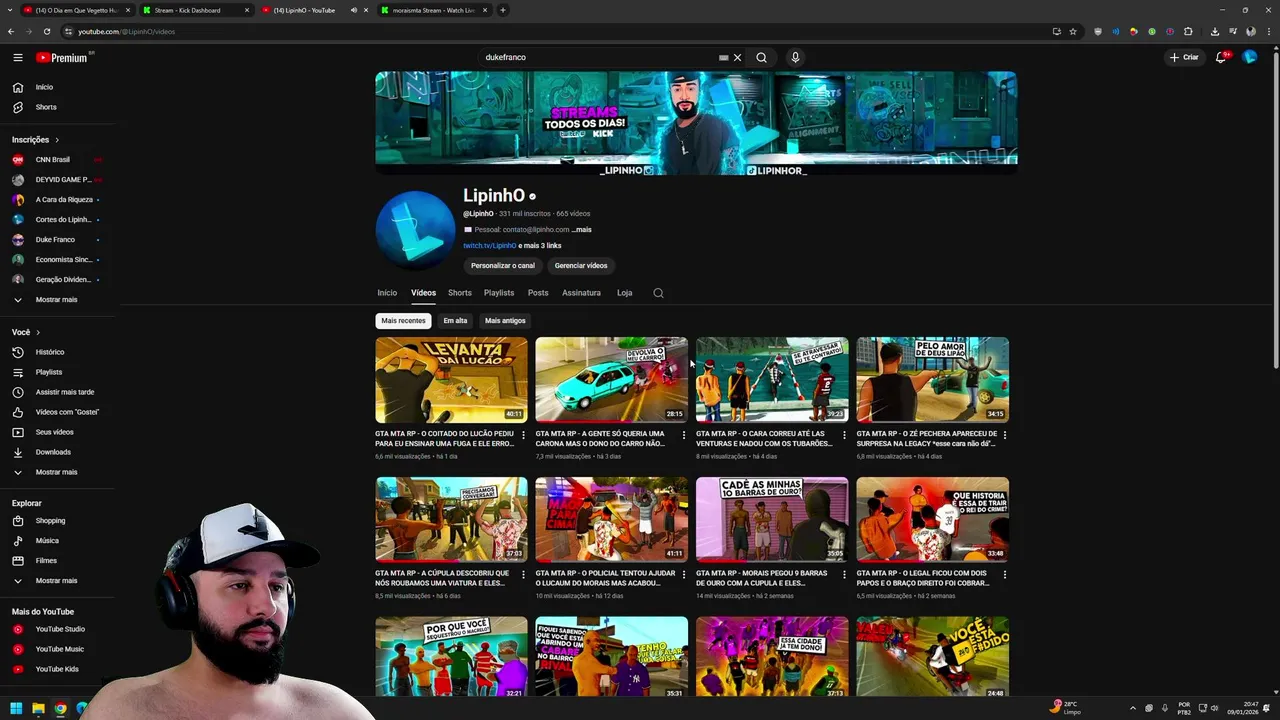Search within the channel magnifier icon

pos(658,293)
